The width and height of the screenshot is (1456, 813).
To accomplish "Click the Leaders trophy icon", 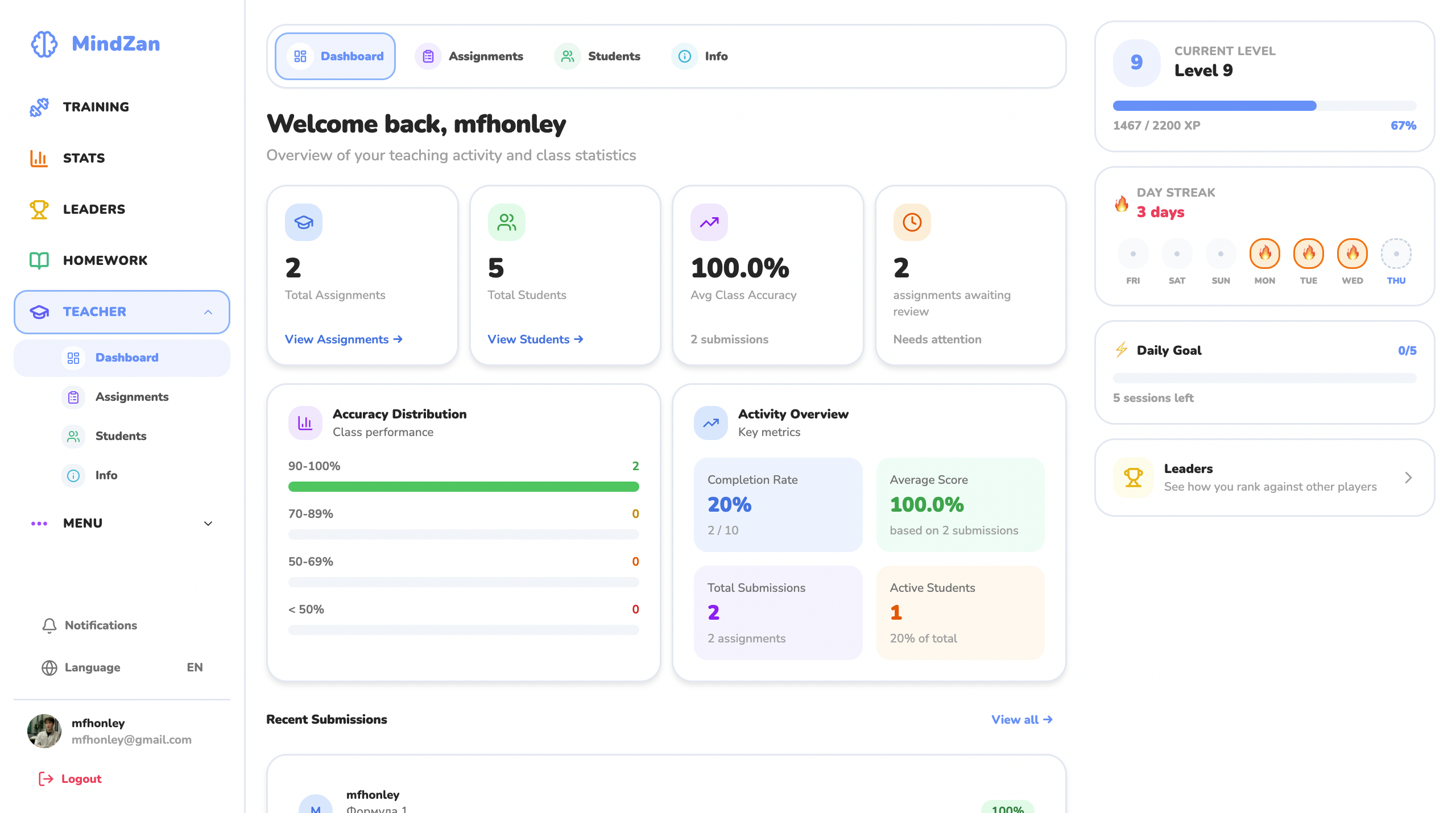I will pyautogui.click(x=39, y=209).
